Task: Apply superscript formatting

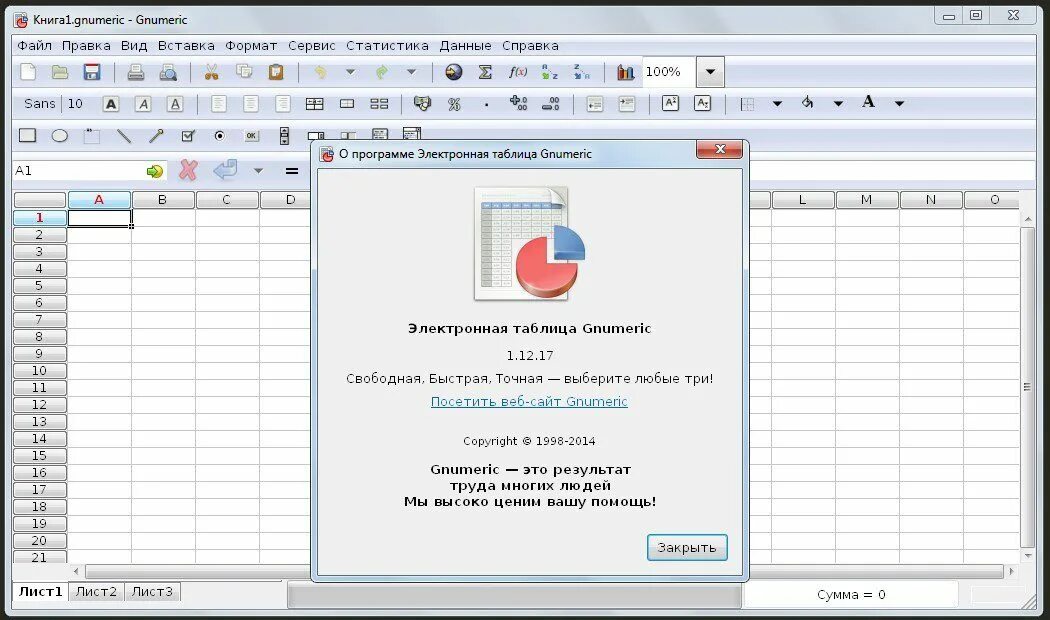Action: [x=670, y=103]
